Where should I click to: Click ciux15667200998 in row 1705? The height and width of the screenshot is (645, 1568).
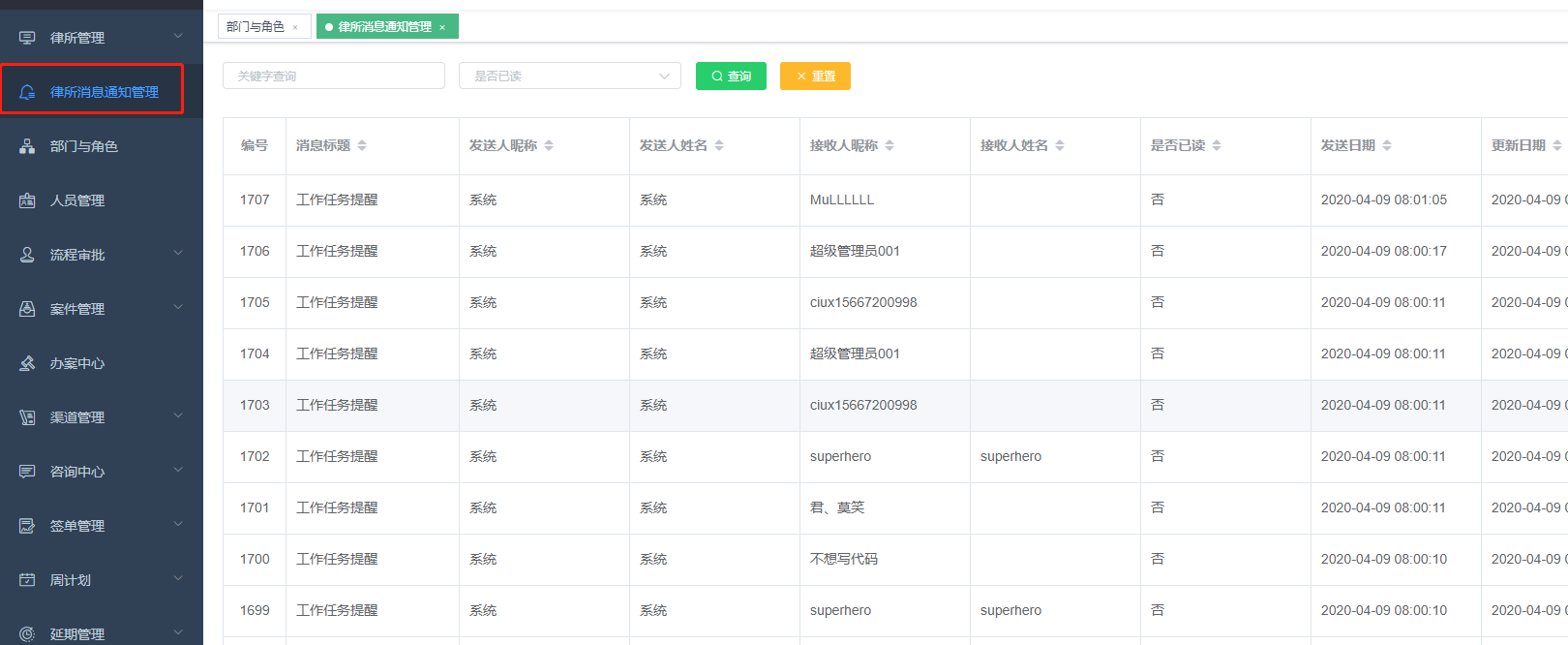[x=863, y=302]
